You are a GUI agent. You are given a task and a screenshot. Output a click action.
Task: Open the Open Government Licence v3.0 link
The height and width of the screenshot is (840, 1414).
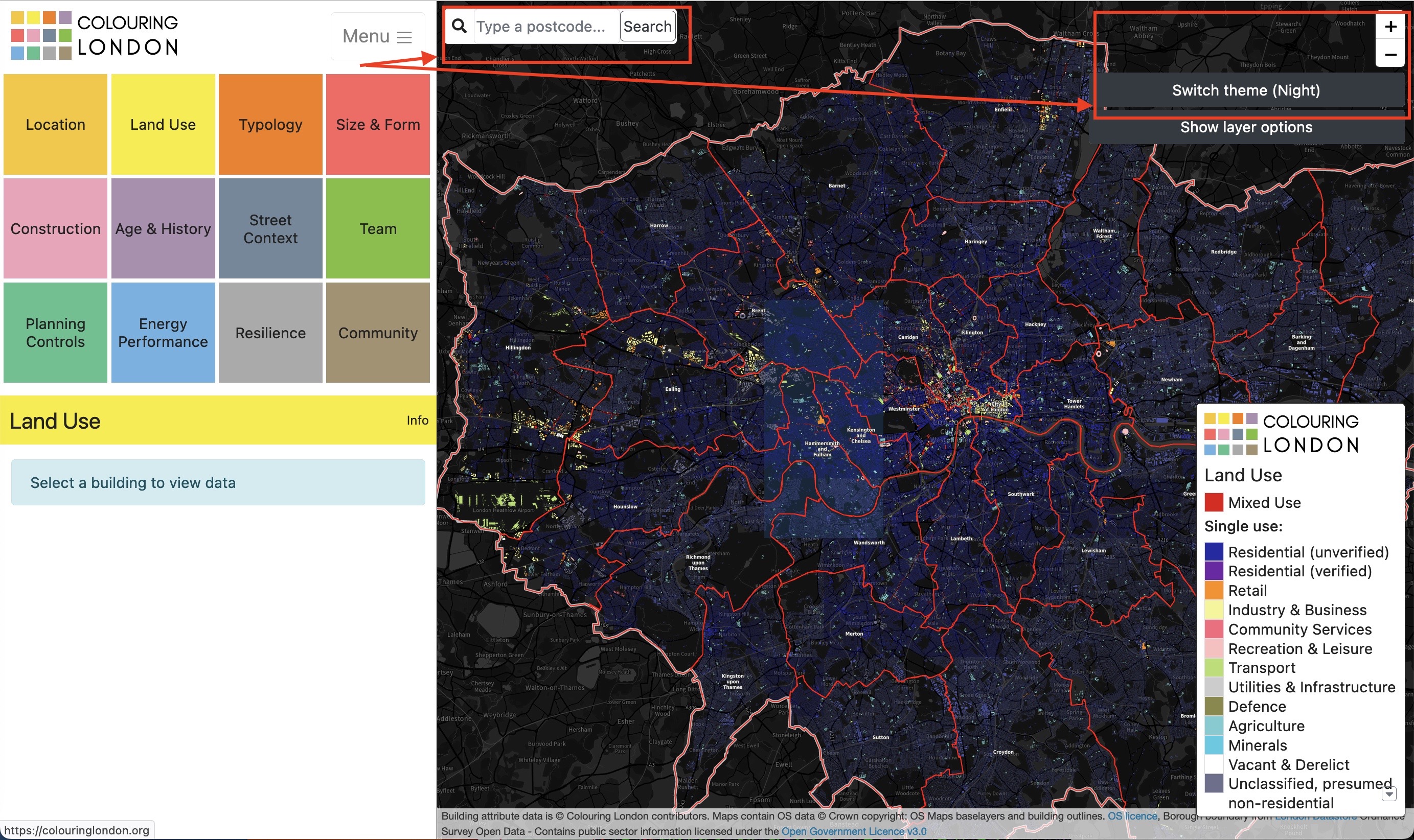click(x=854, y=831)
